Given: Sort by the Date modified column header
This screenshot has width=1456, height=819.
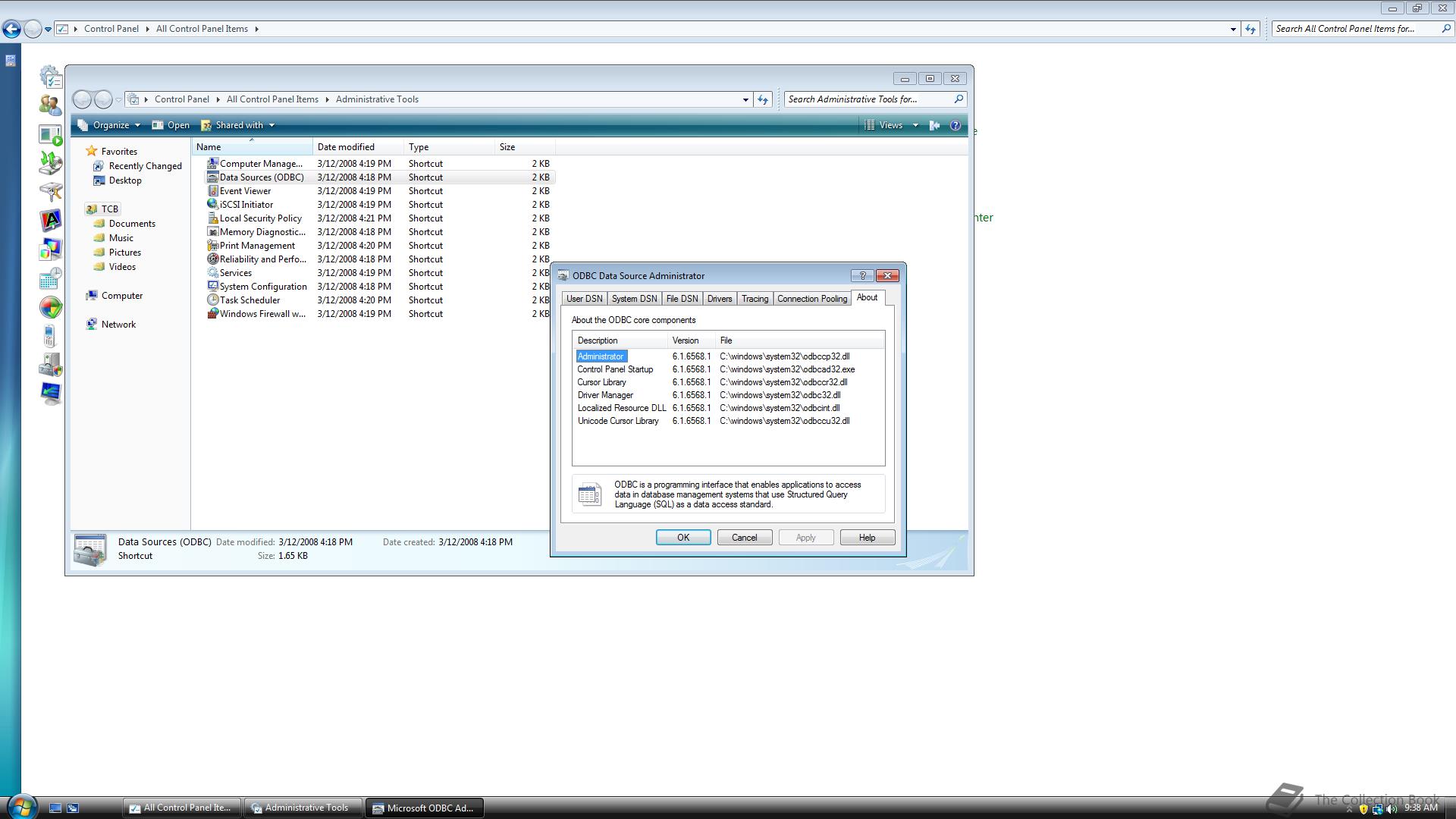Looking at the screenshot, I should 358,147.
